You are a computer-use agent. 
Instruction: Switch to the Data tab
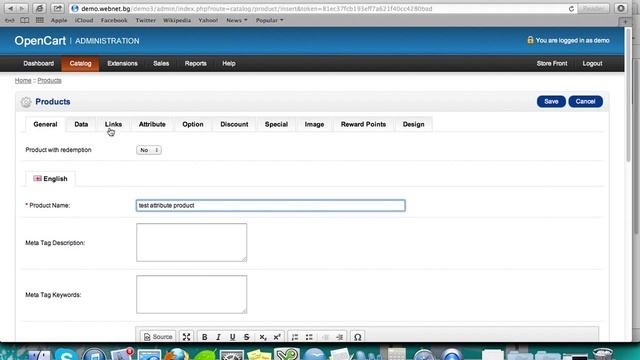point(81,124)
